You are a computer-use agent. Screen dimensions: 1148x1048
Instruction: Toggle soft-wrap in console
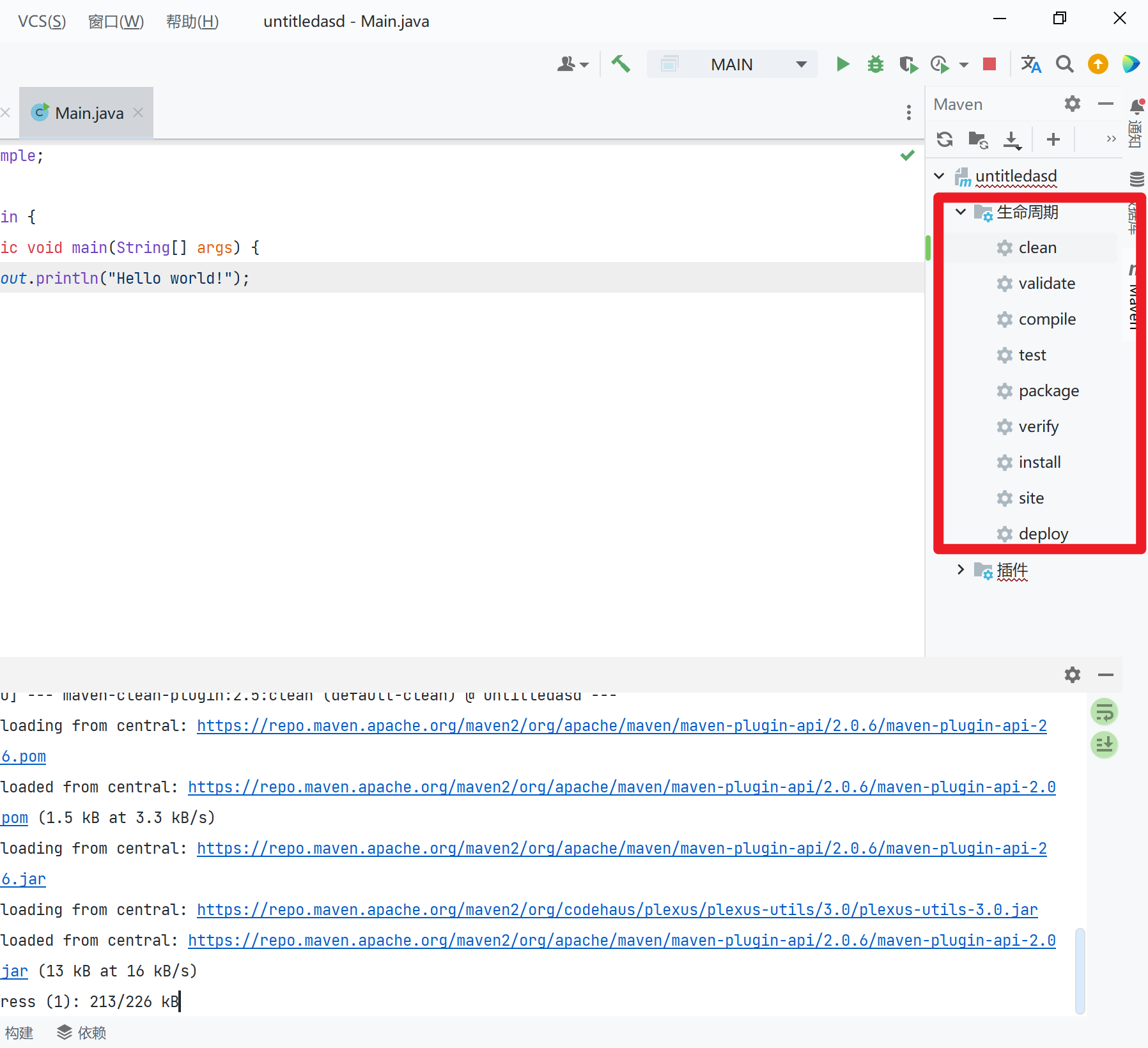coord(1104,712)
